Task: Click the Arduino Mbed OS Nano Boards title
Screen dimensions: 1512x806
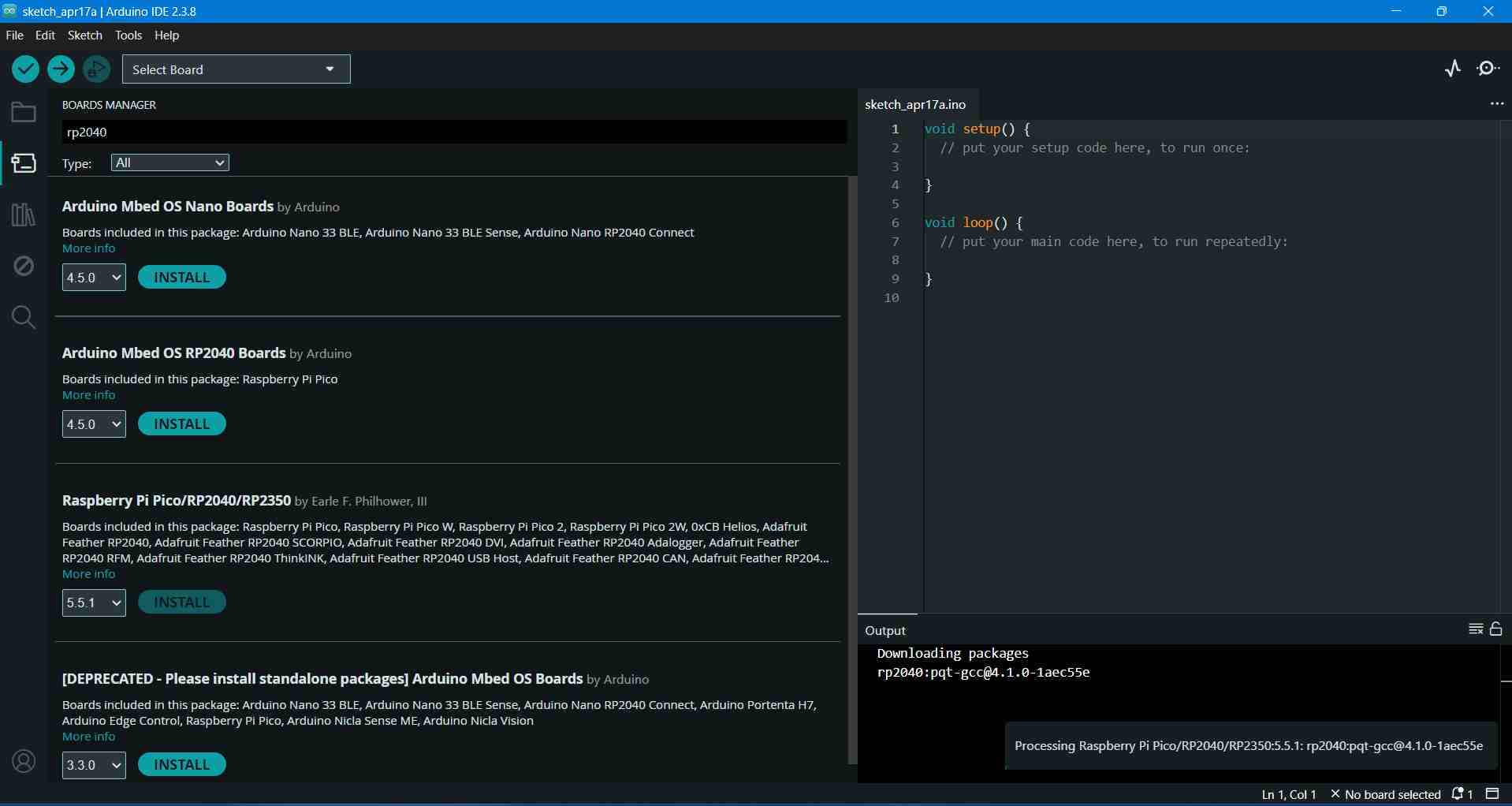Action: click(168, 207)
